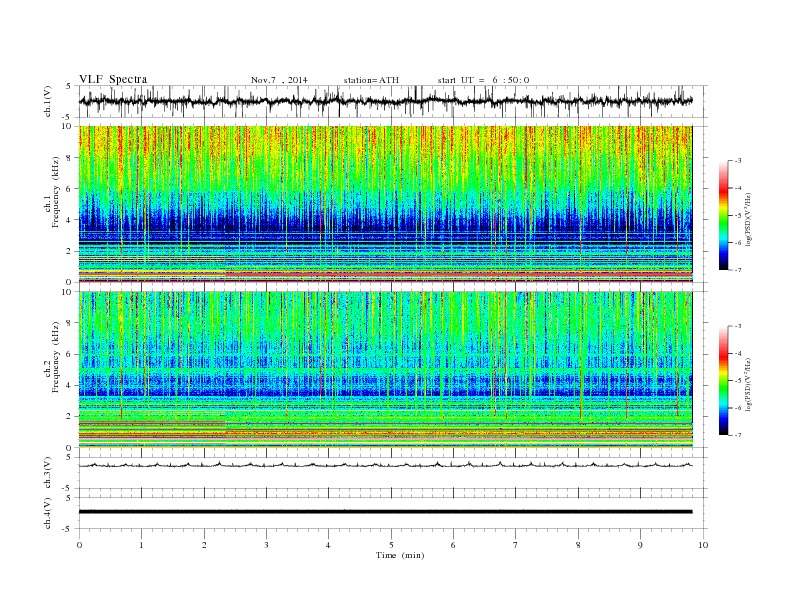Click the "ch.4(V)" axis label
Screen dimensions: 792x612
(48, 513)
